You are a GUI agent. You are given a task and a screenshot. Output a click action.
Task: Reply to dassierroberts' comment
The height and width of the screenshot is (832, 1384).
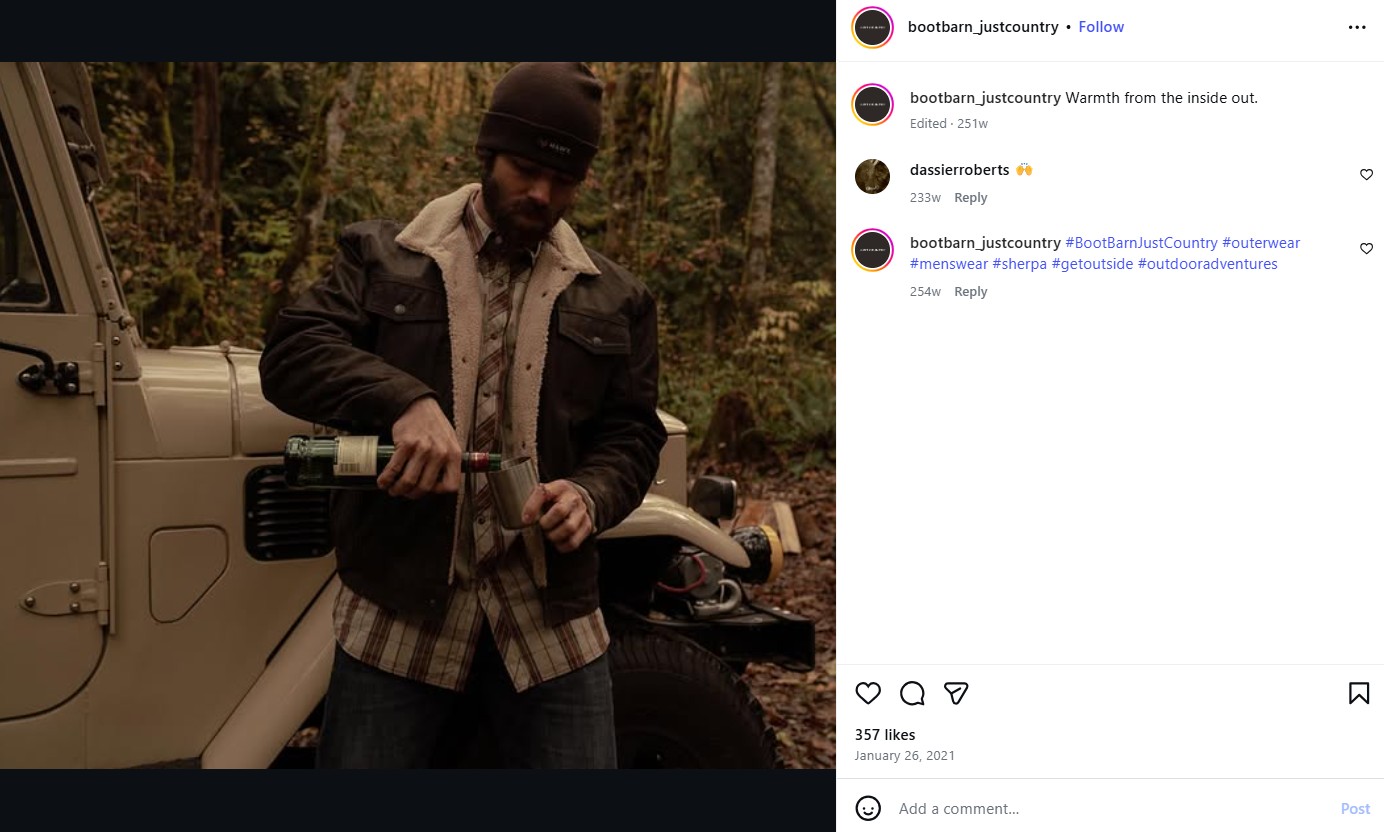970,198
